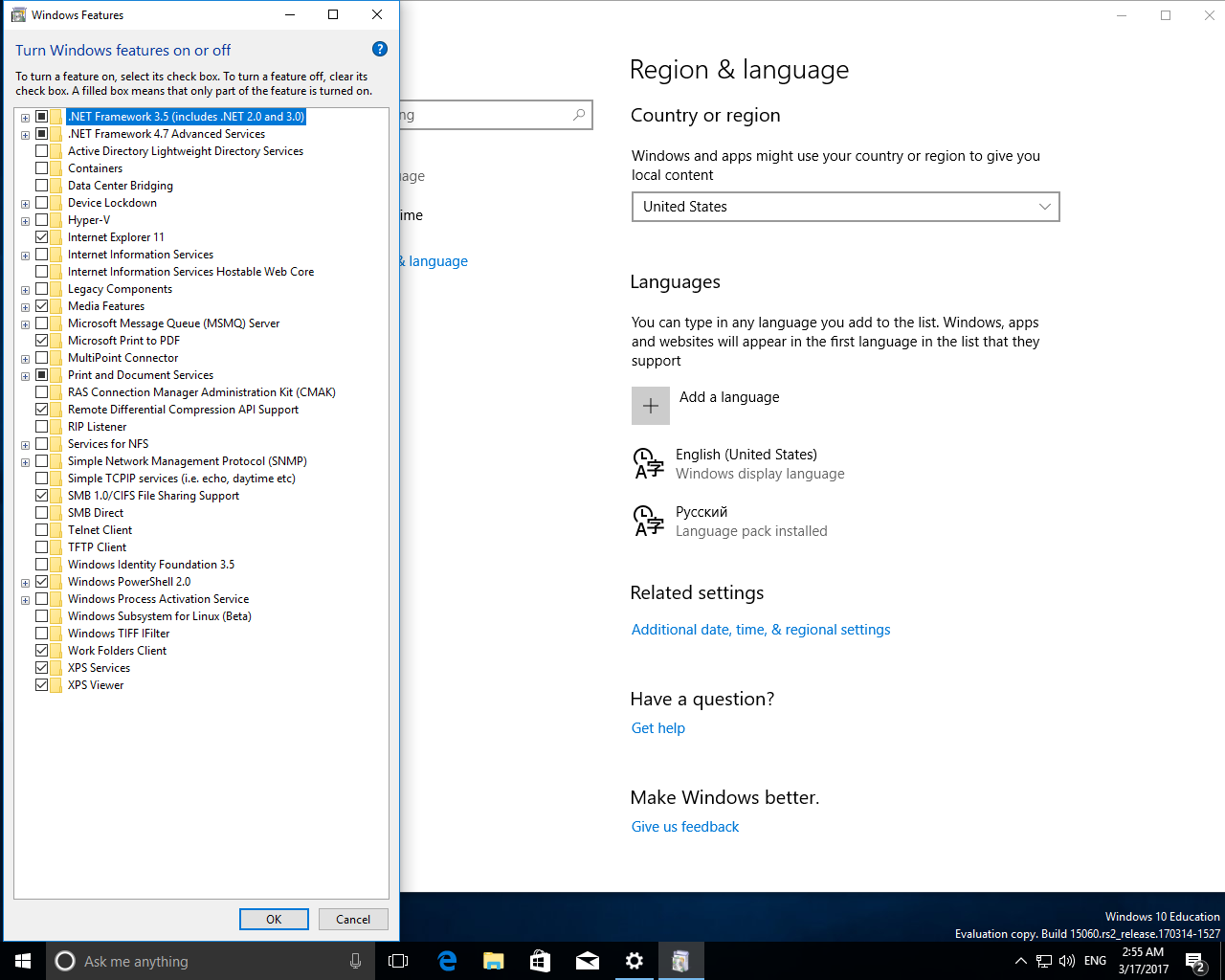Click the English (United States) language icon
1225x980 pixels.
coord(649,463)
